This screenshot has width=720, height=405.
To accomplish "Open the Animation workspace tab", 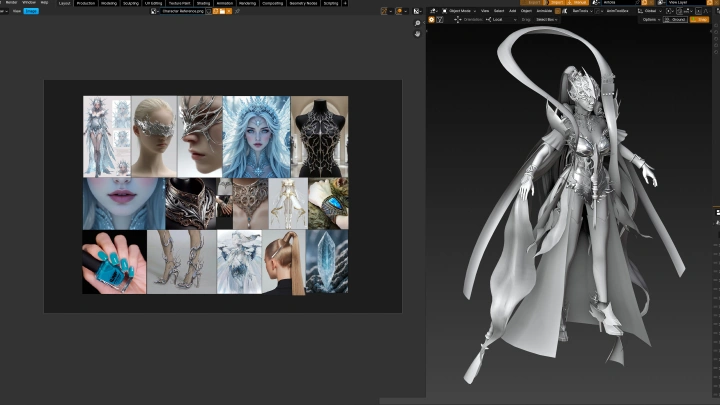I will click(225, 3).
